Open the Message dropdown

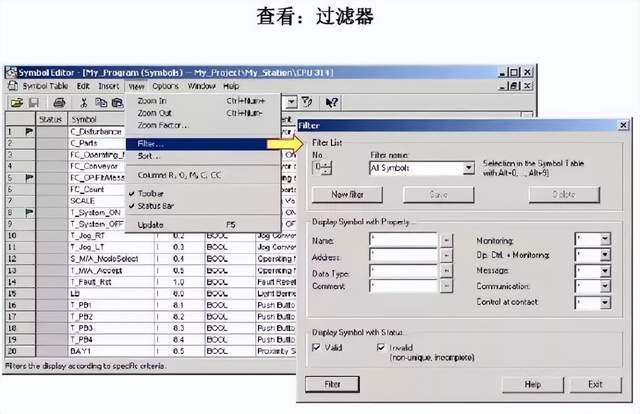605,271
